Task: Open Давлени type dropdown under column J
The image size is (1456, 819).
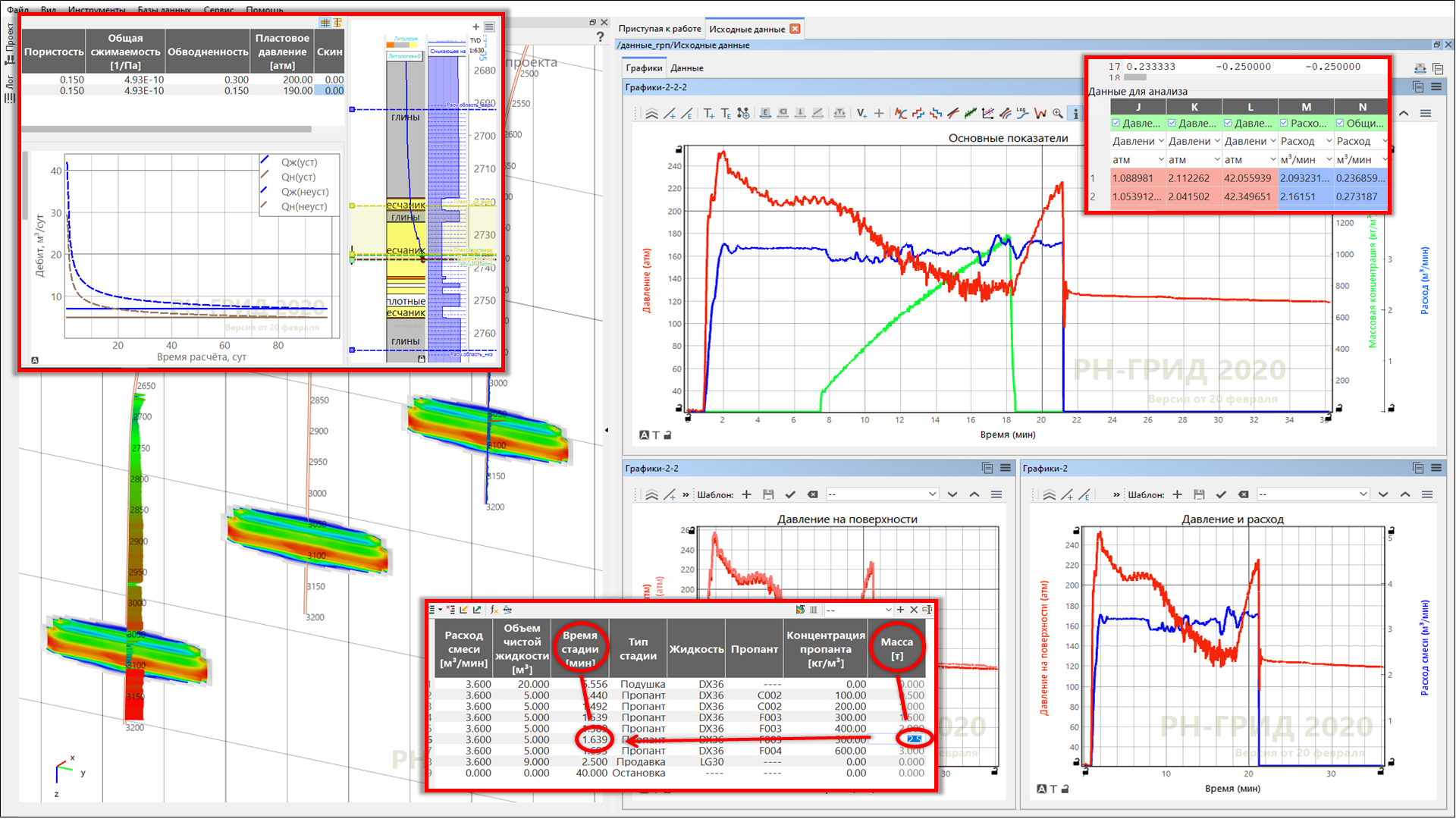Action: click(1137, 141)
